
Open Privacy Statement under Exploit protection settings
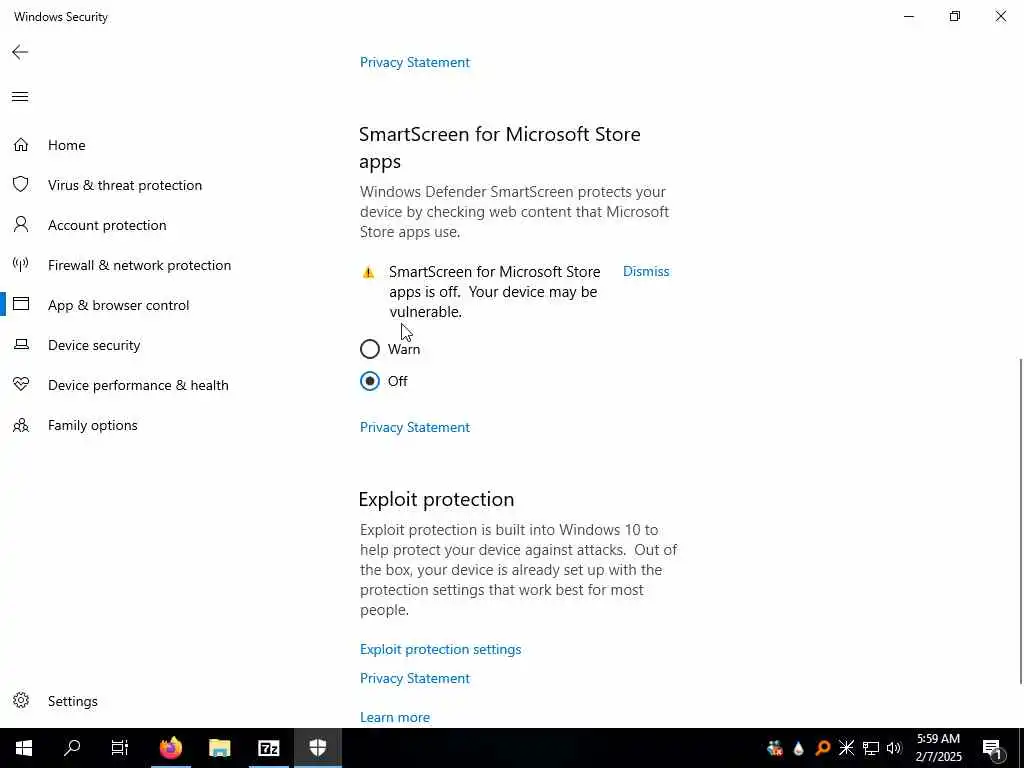[x=415, y=678]
